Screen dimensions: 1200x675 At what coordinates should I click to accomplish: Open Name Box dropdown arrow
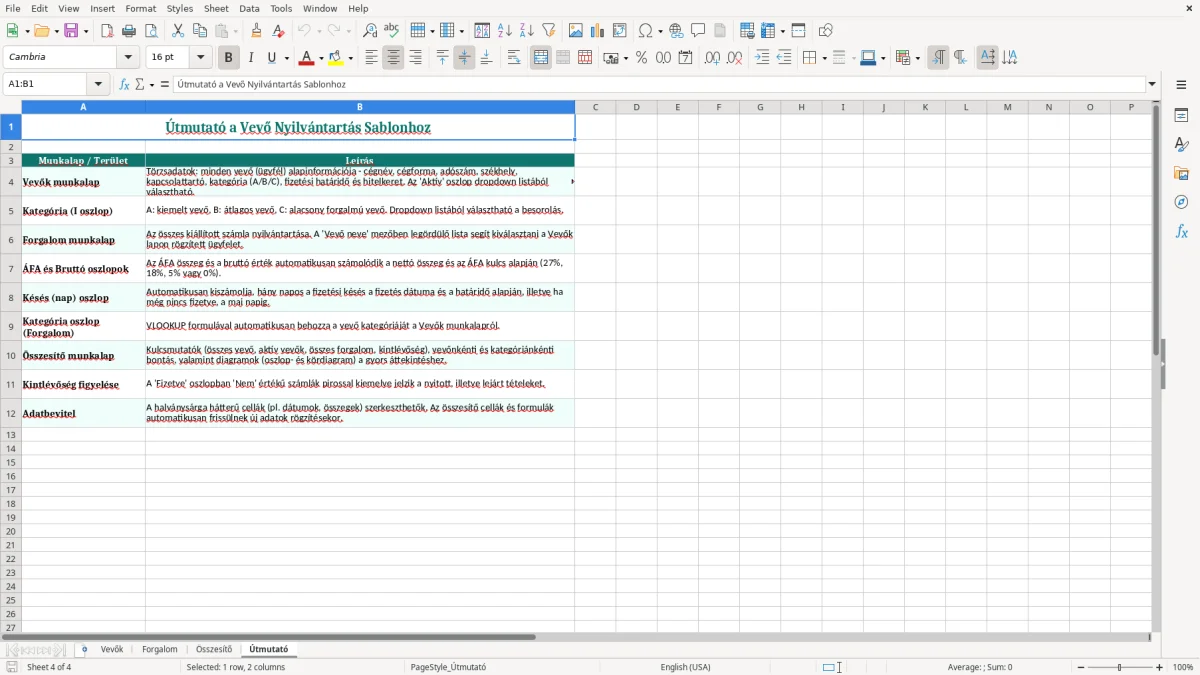98,84
